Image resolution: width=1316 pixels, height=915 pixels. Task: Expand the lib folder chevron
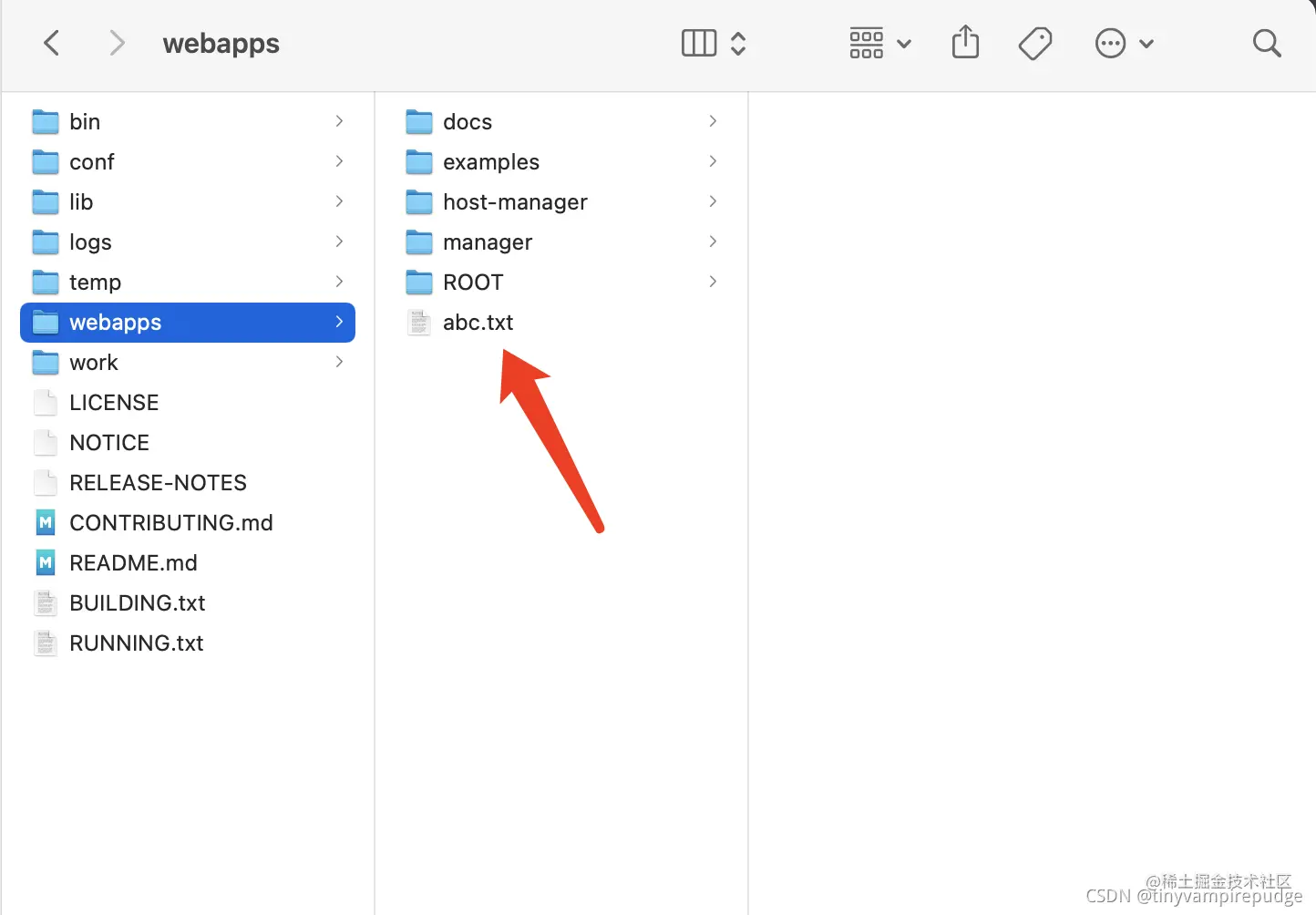339,201
